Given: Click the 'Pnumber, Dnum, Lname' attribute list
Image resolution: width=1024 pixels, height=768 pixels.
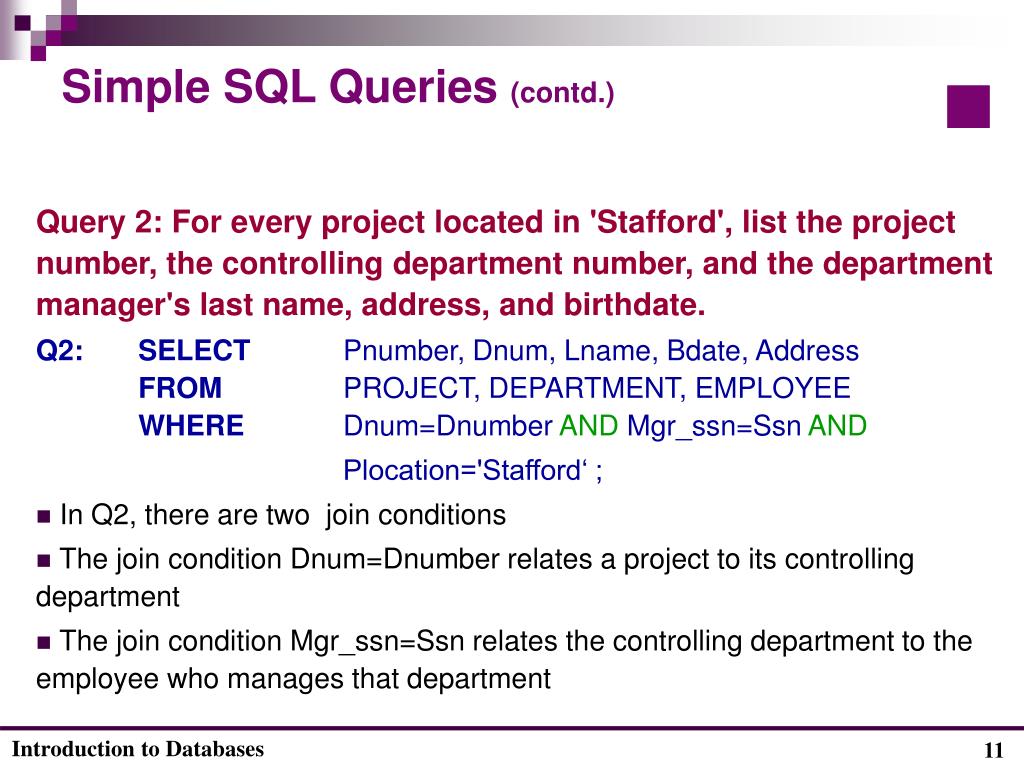Looking at the screenshot, I should point(601,351).
